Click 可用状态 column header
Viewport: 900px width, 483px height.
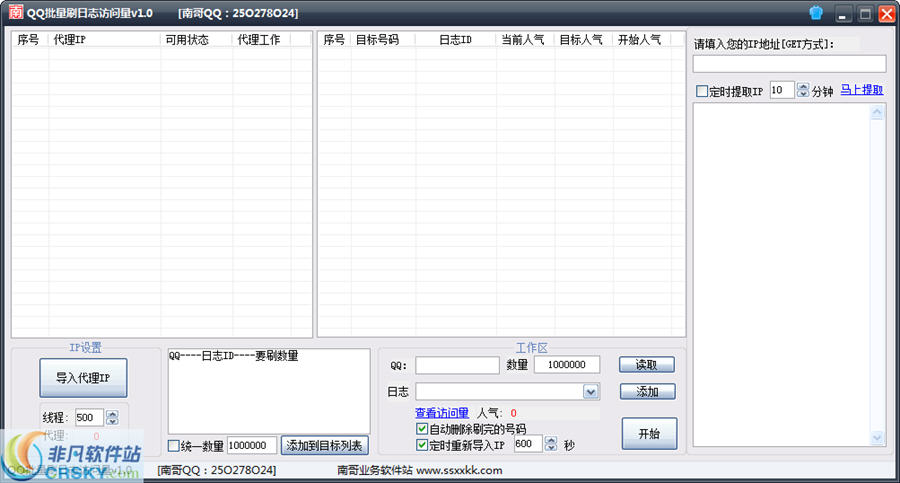pos(196,39)
